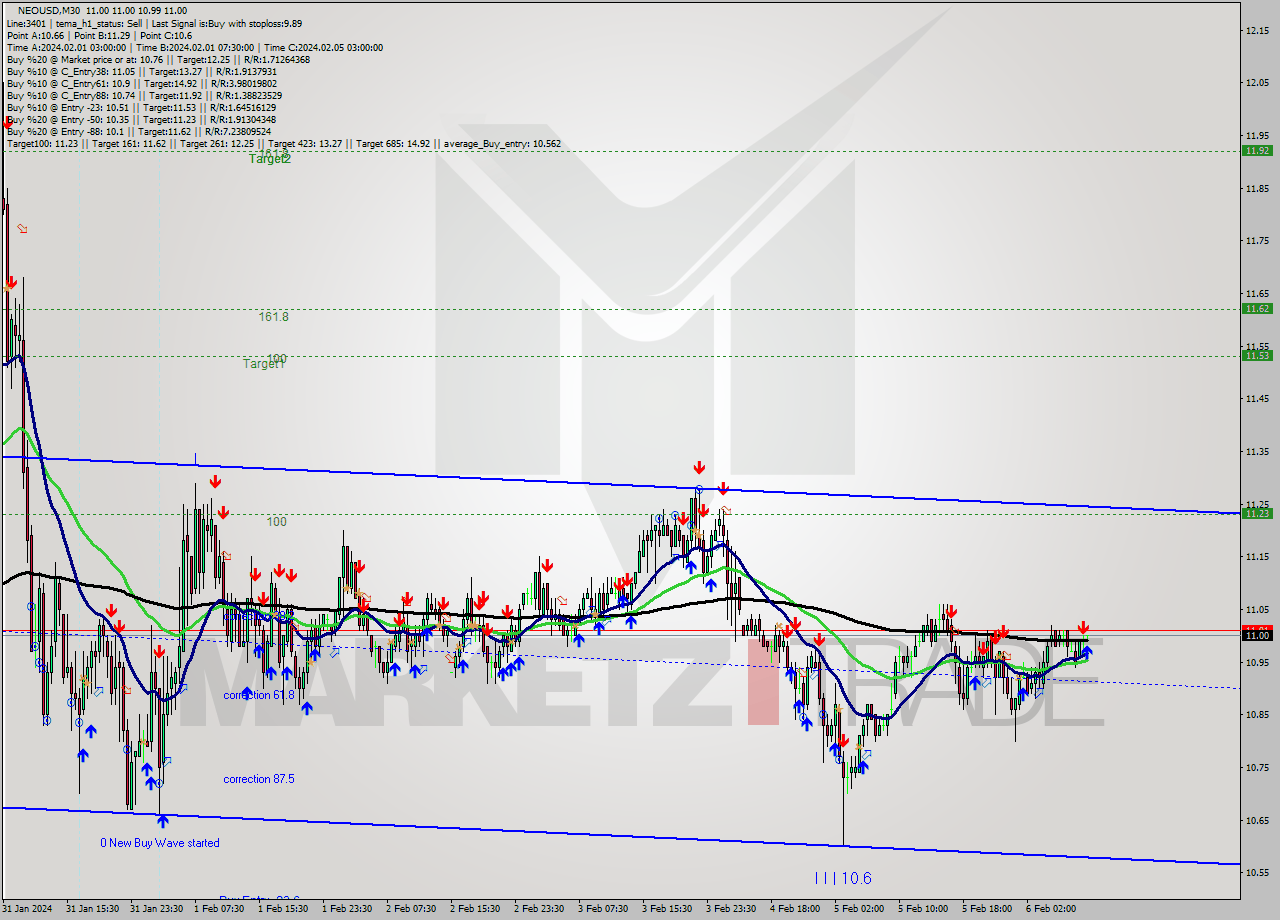Select the 'correction 87.5' label
Viewport: 1280px width, 920px height.
coord(259,779)
